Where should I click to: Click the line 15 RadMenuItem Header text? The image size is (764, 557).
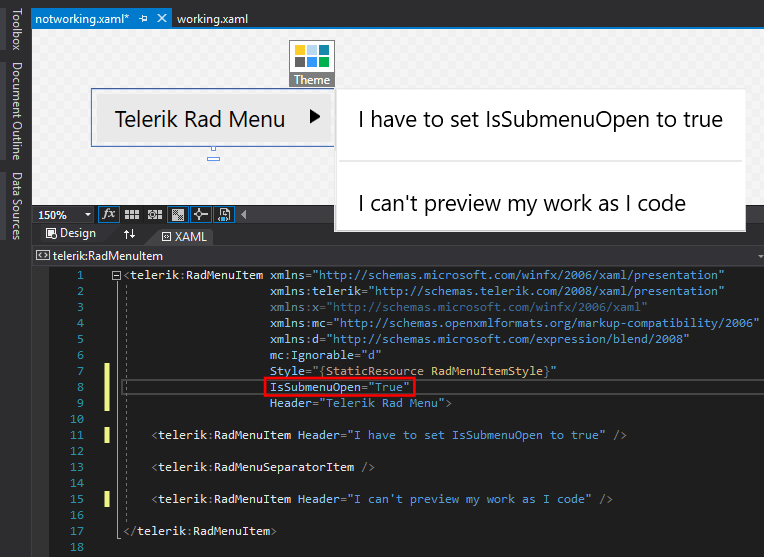click(382, 499)
